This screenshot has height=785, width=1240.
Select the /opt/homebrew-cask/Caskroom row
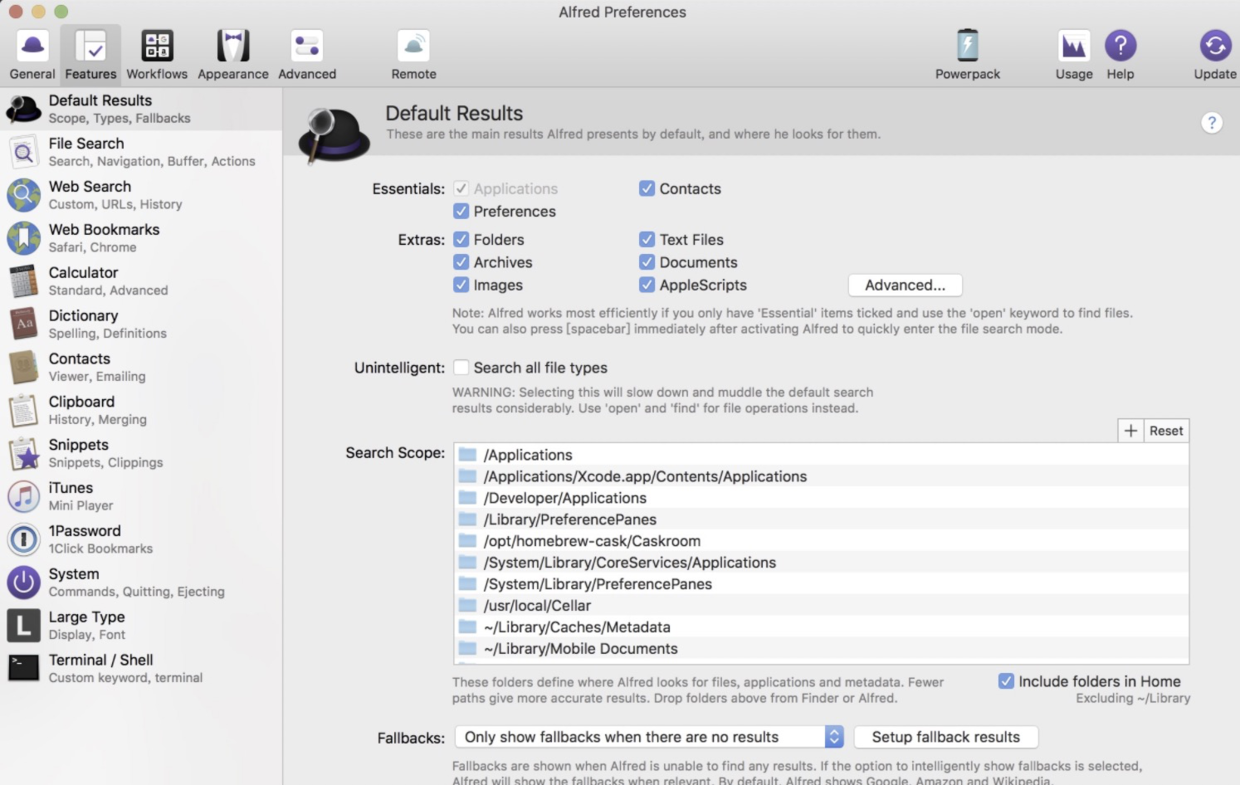coord(821,541)
